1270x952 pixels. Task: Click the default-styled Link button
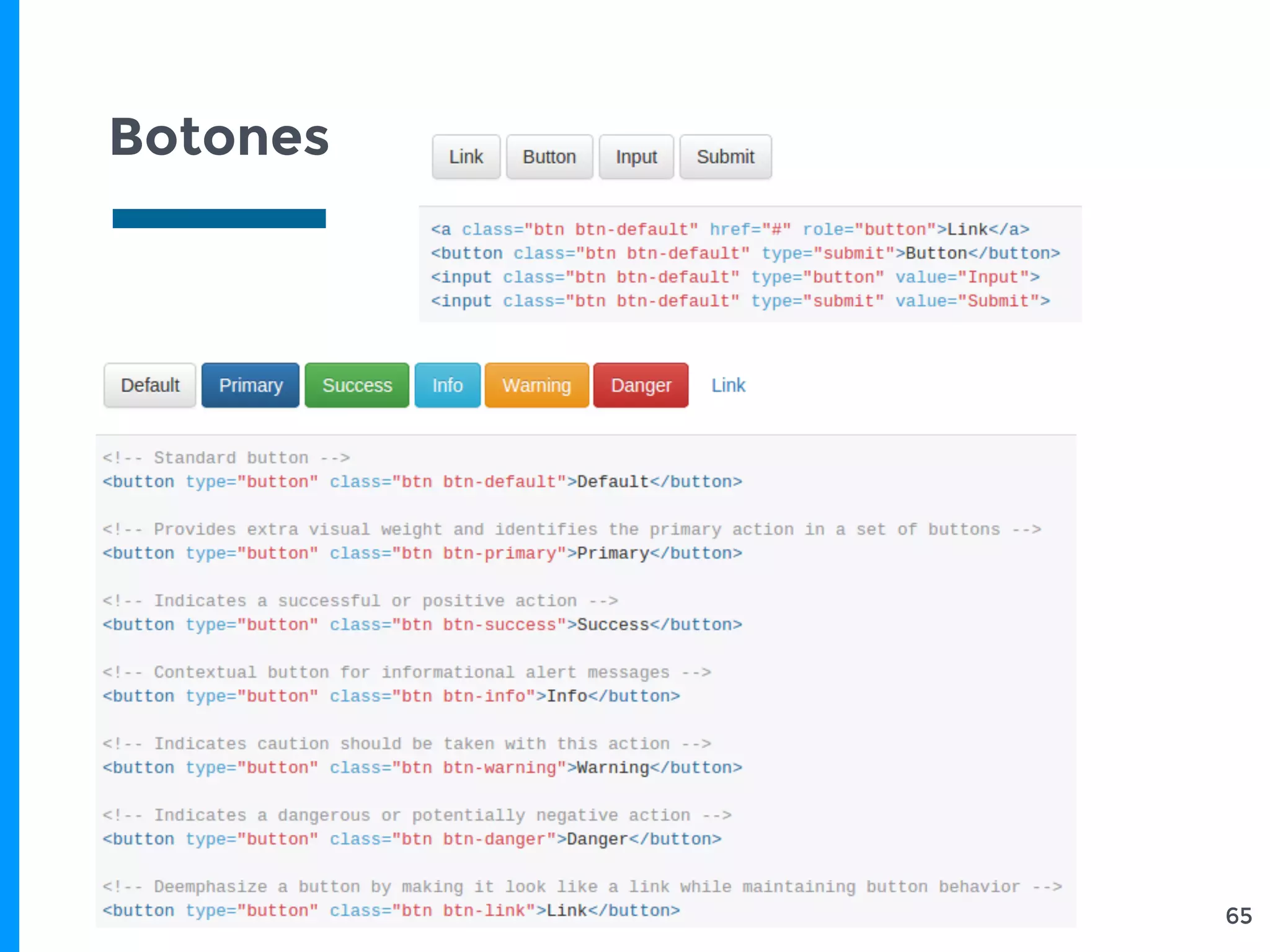(x=466, y=157)
